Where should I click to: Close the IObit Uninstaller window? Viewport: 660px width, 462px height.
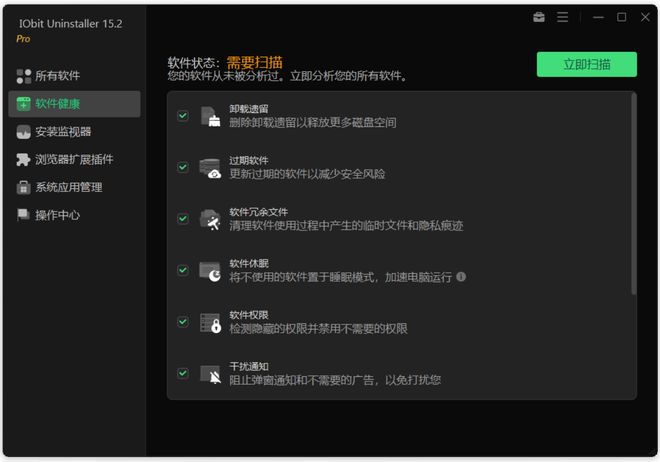tap(645, 17)
